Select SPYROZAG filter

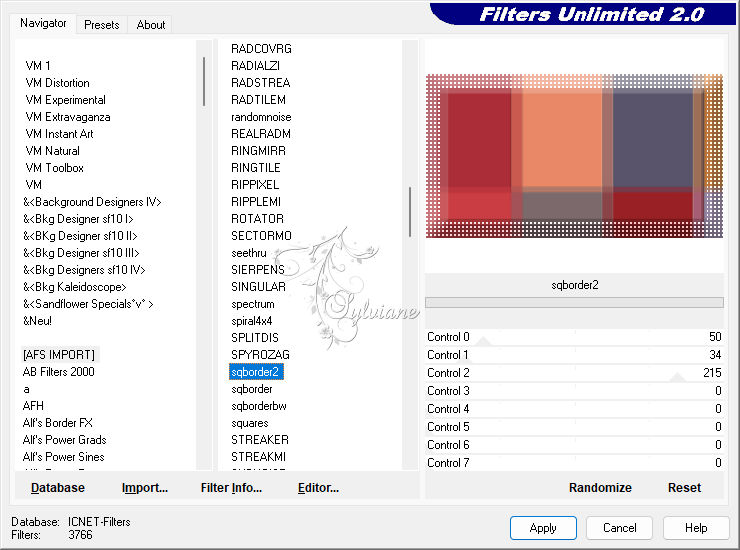pos(261,355)
